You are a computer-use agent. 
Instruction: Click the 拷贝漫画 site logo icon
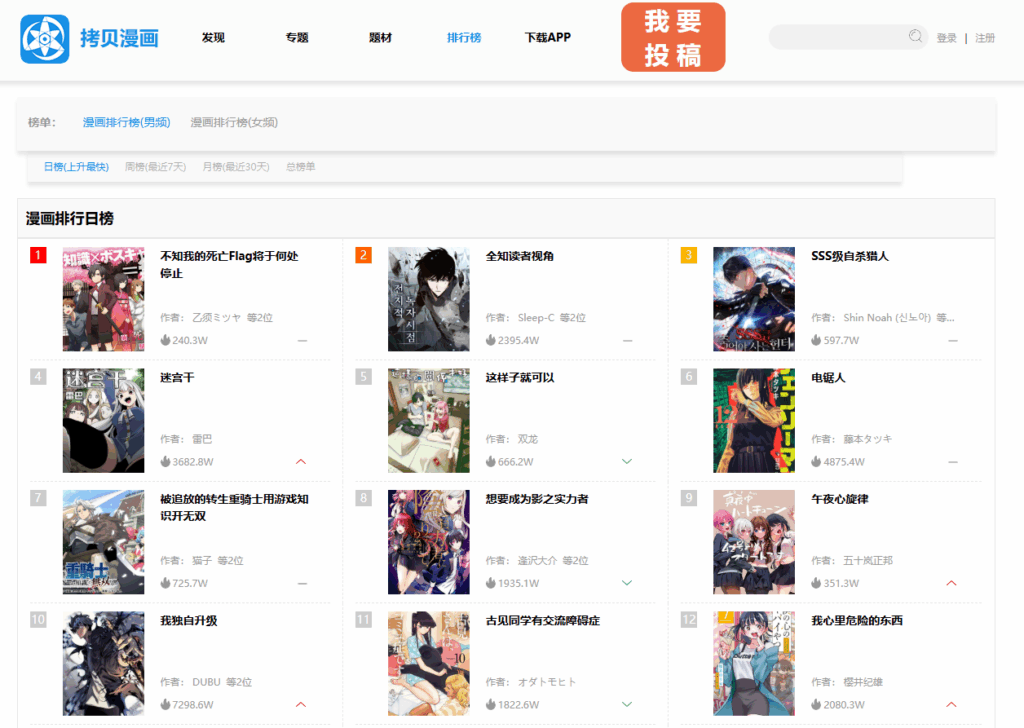pyautogui.click(x=44, y=39)
